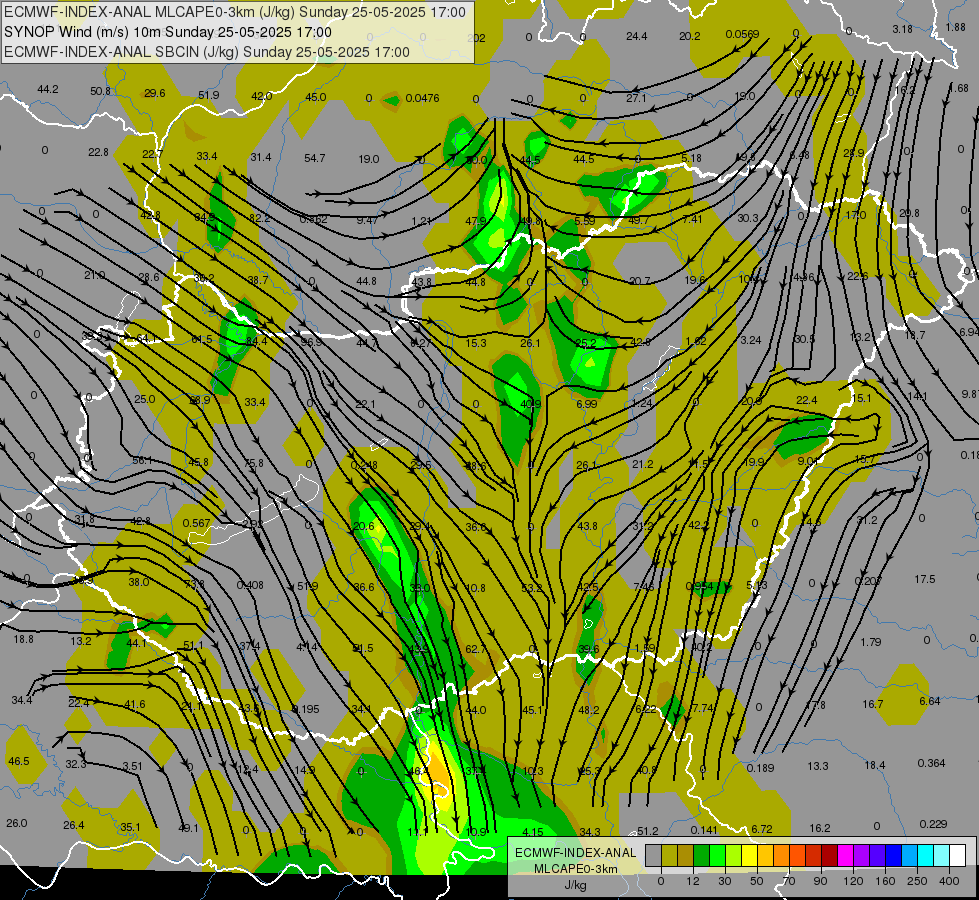The height and width of the screenshot is (900, 979).
Task: Click the map value 3.18
Action: click(x=902, y=29)
